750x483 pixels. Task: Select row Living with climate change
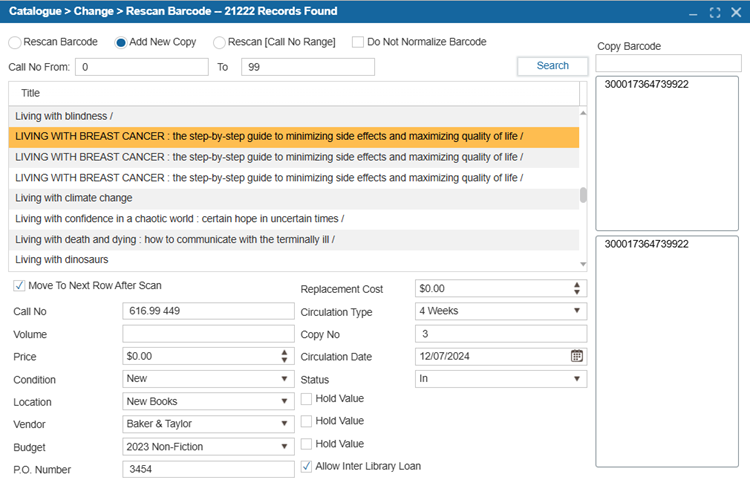pos(294,198)
